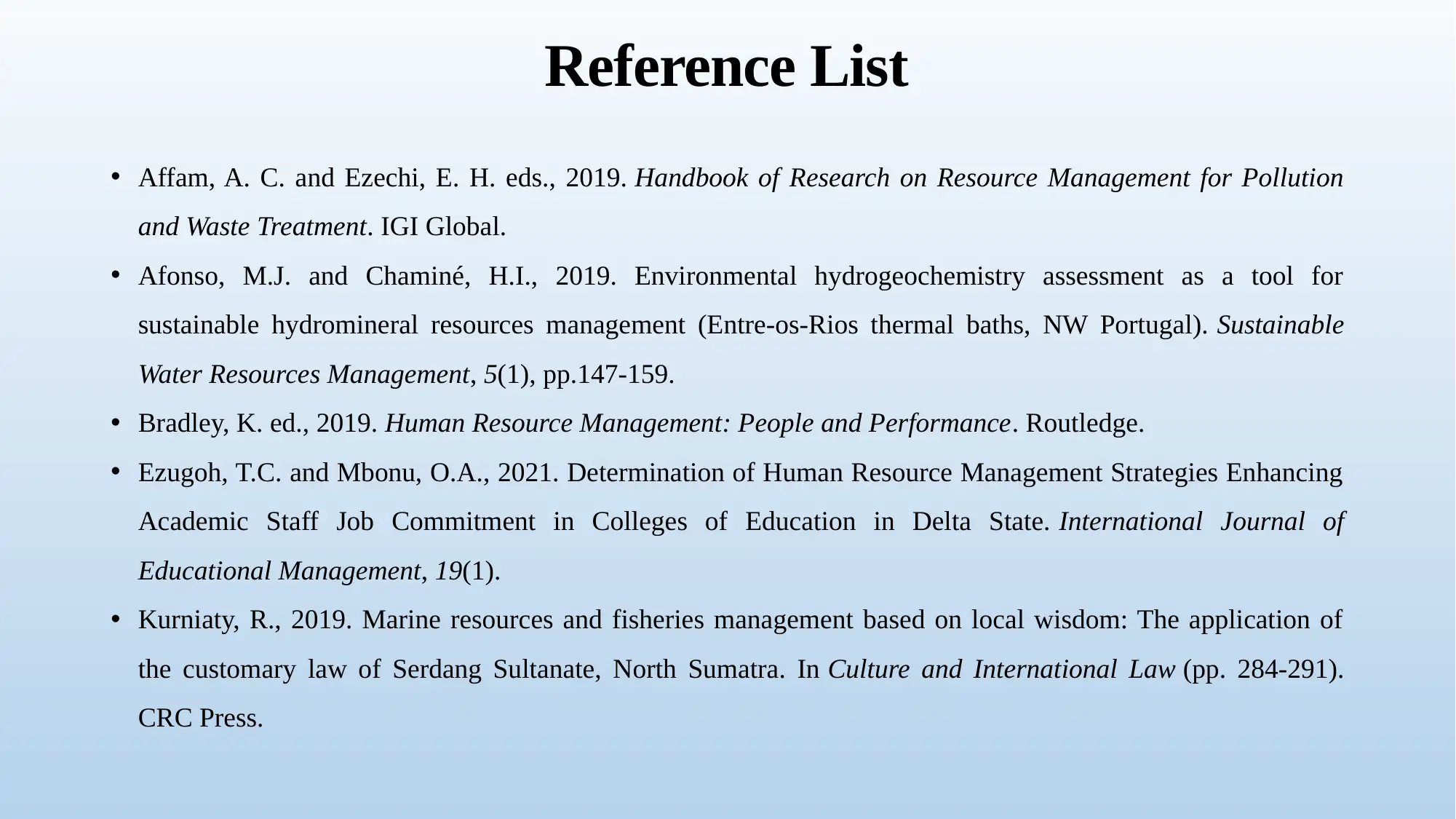Click the Reference List slide title

click(726, 67)
